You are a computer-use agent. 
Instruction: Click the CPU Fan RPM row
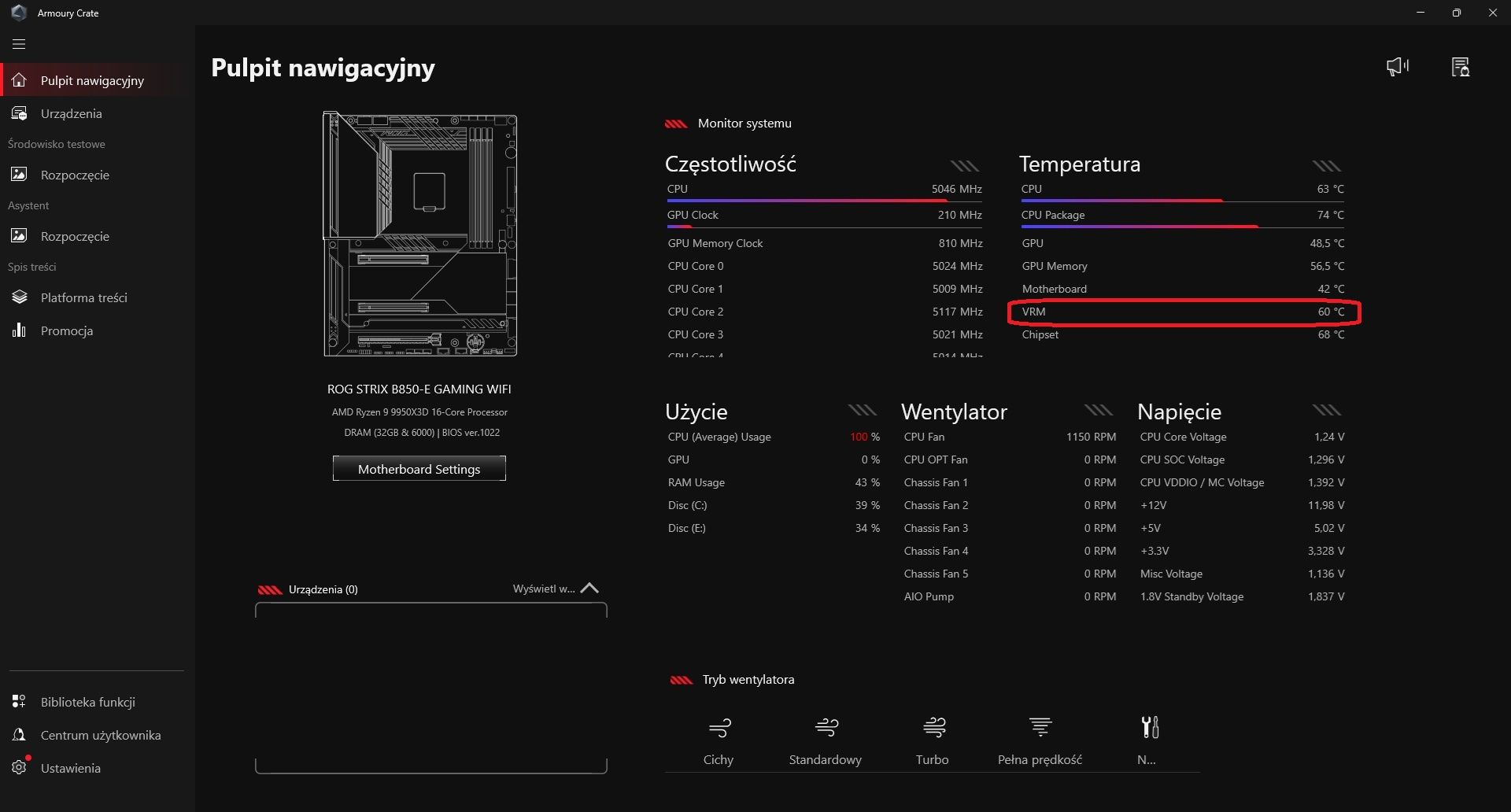tap(1010, 437)
